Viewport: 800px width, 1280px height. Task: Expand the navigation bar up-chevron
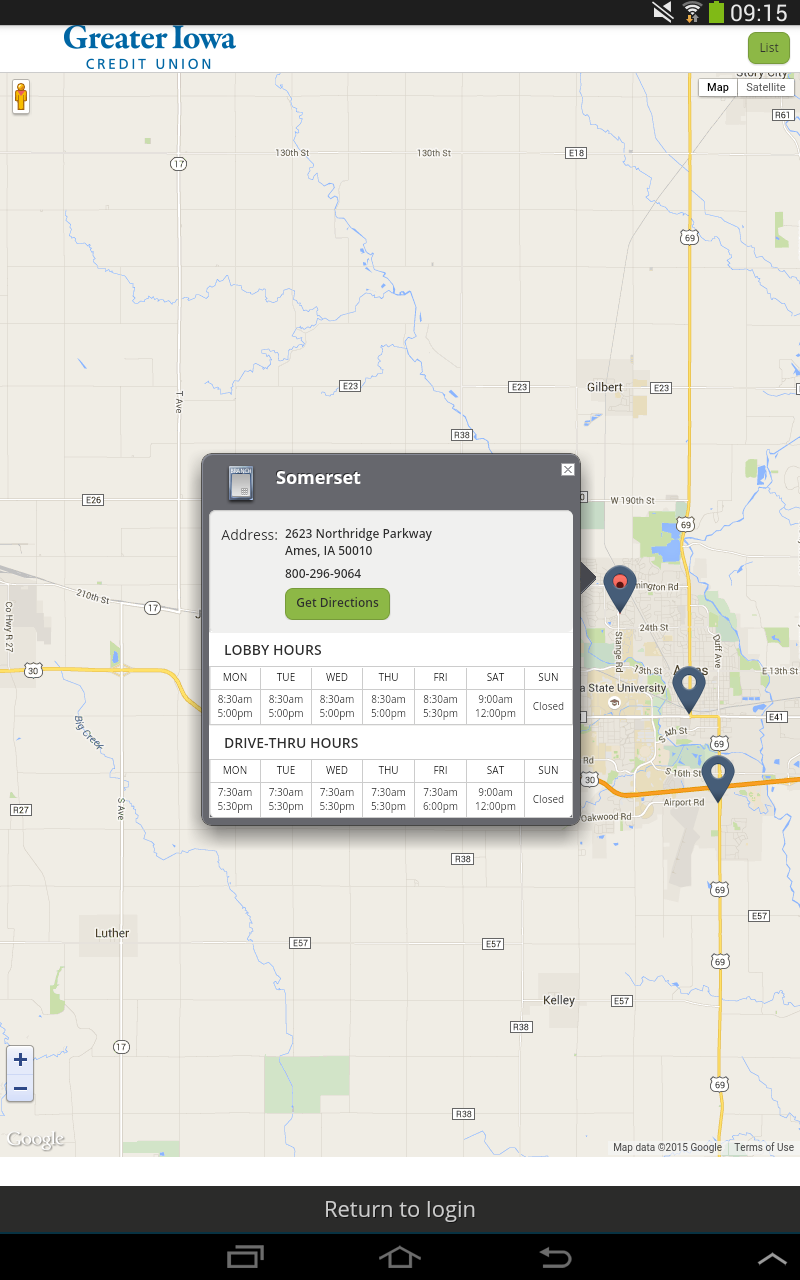click(772, 1259)
